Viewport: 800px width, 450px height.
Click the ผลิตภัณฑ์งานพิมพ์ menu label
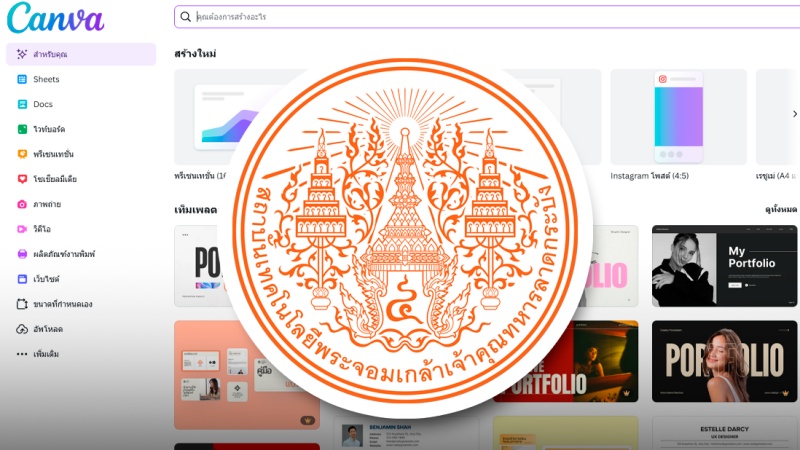pos(64,254)
